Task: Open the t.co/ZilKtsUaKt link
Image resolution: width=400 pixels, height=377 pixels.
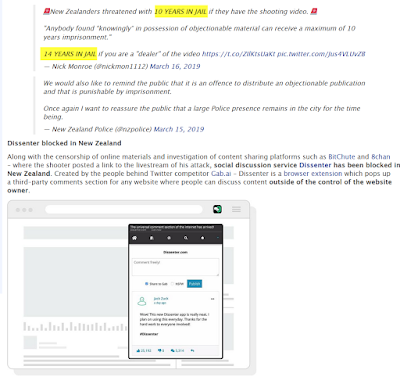Action: (239, 54)
